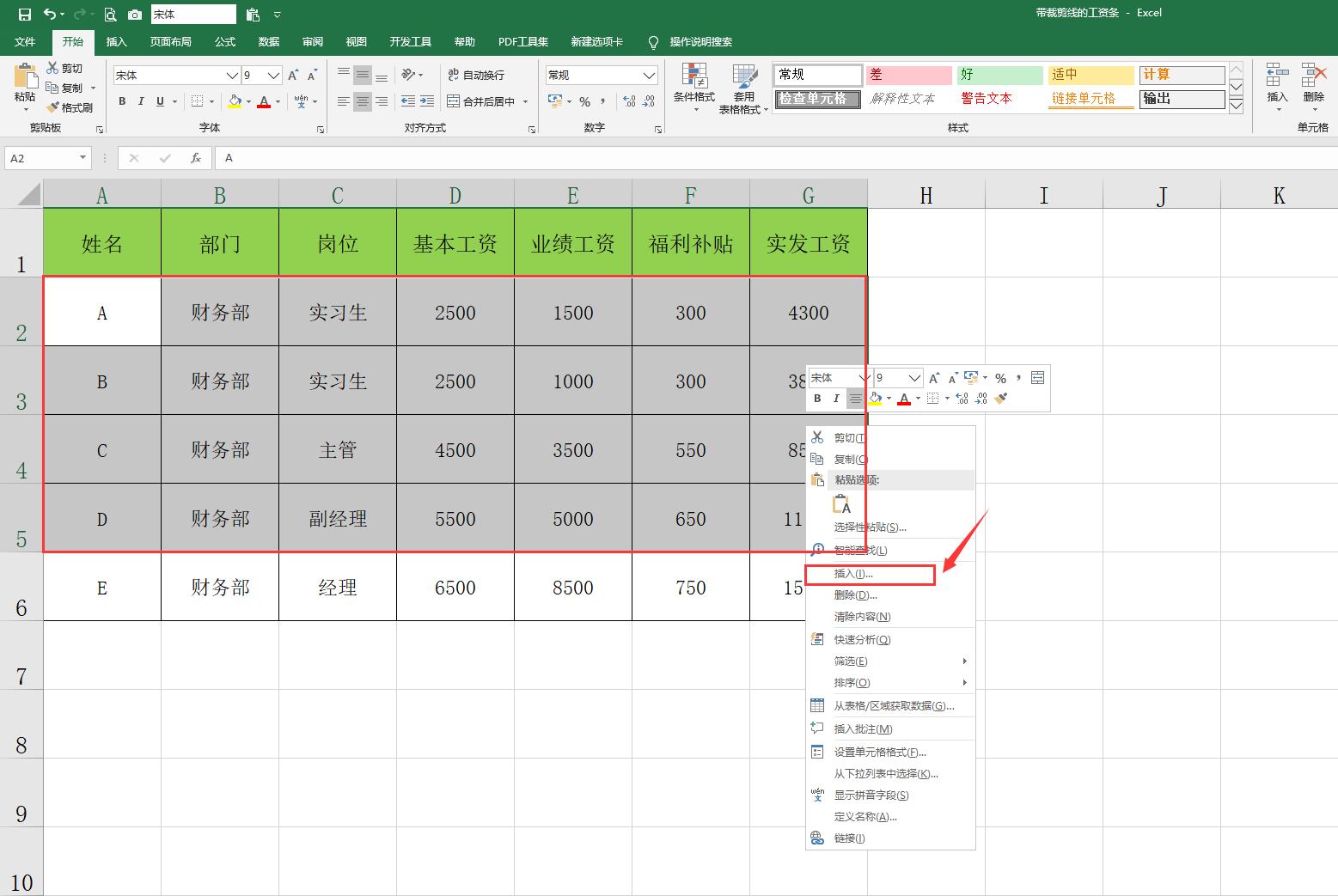Click the accounting format icon in mini toolbar

pos(971,378)
